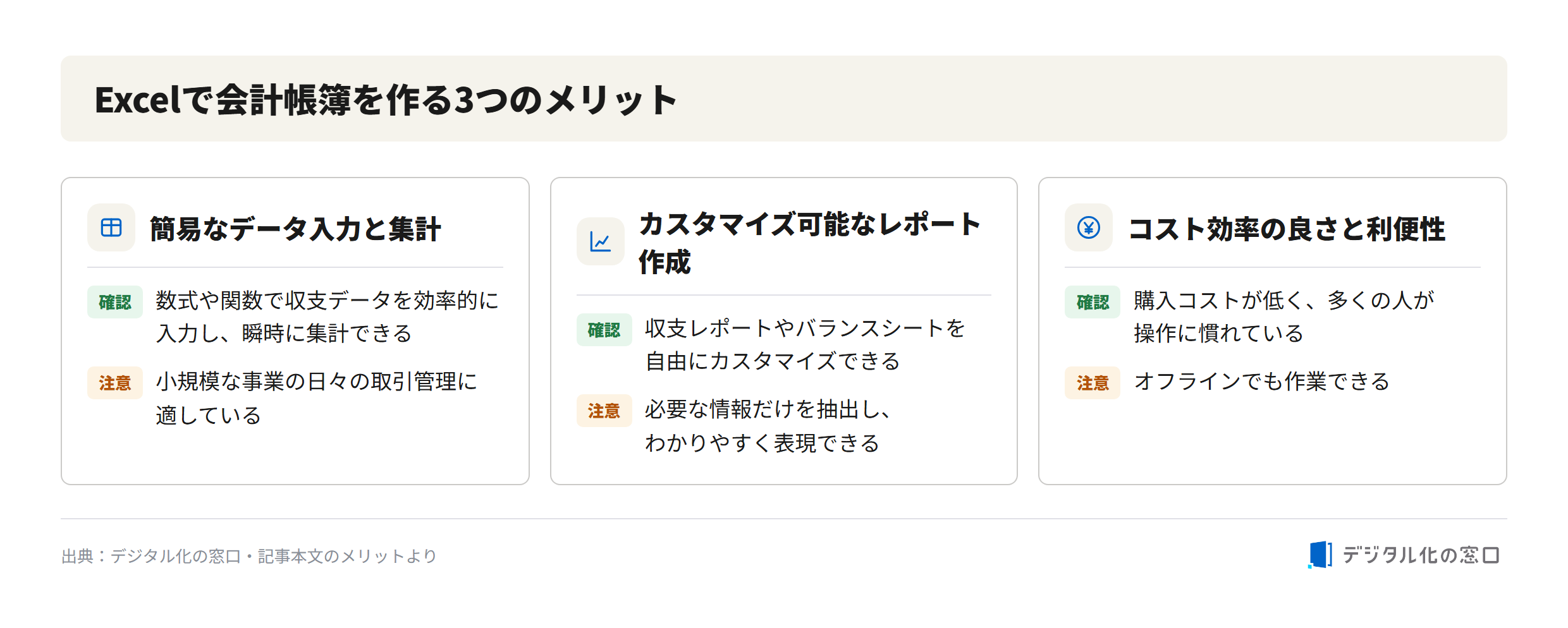
Task: Click 確認 badge beside 収支レポートやバランスシート
Action: tap(604, 330)
